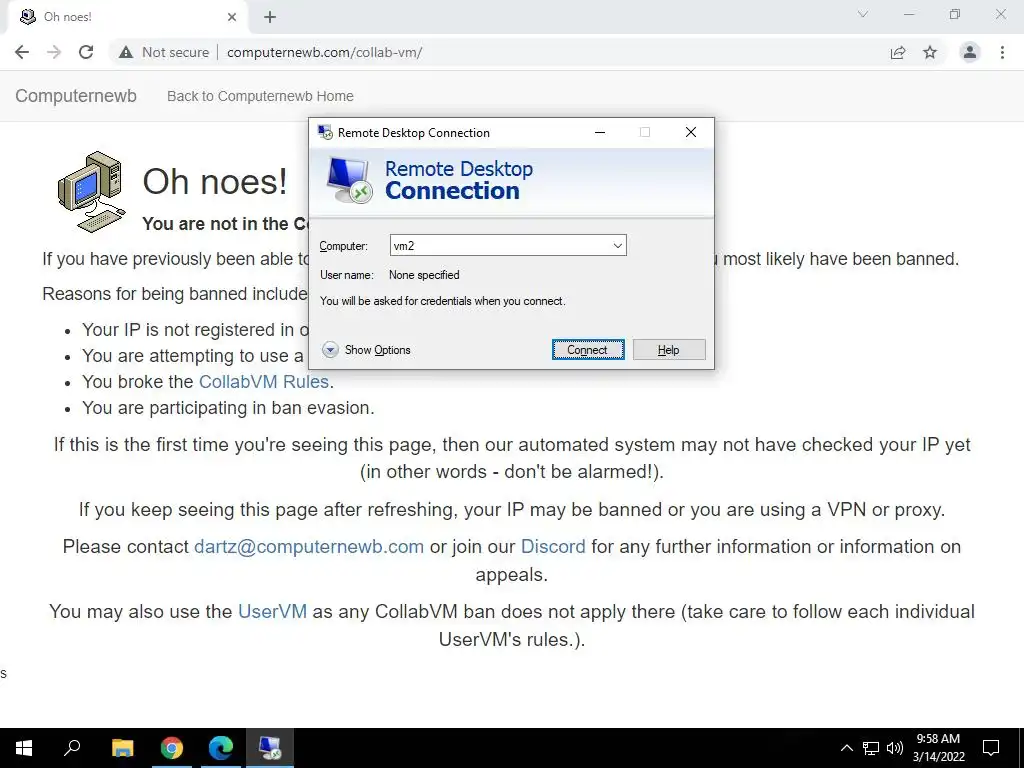Switch to Google Chrome in the taskbar
The image size is (1024, 768).
click(x=172, y=748)
